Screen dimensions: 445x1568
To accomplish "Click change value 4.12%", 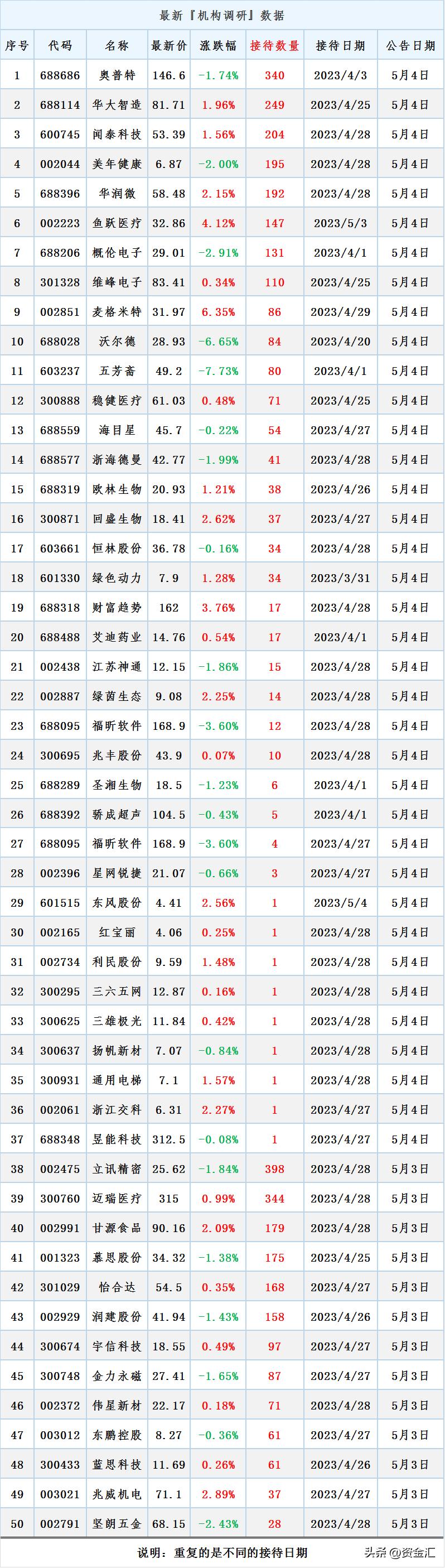I will [x=217, y=223].
